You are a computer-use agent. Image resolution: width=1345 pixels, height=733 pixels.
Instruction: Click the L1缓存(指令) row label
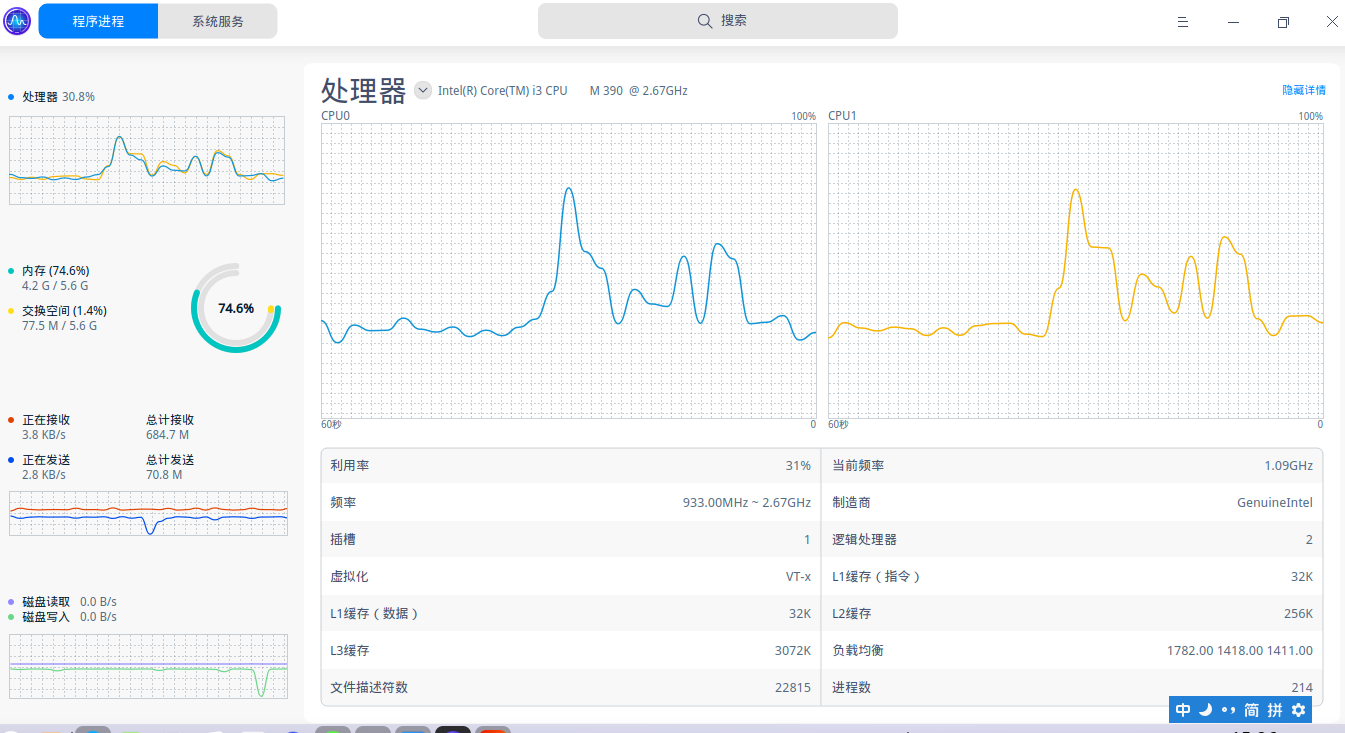[876, 577]
